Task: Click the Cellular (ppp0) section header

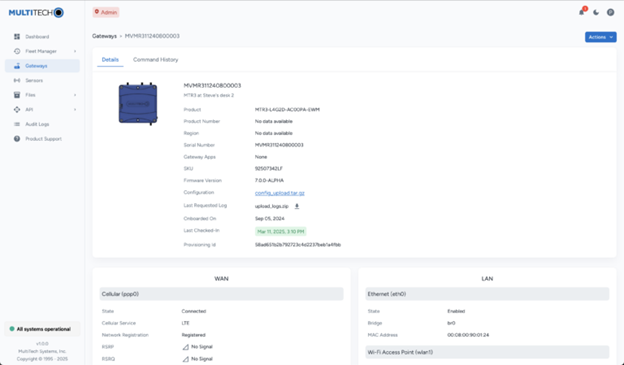Action: [x=221, y=294]
